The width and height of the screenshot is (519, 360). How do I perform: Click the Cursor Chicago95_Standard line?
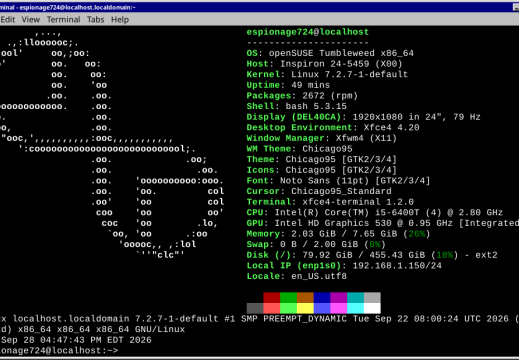319,191
